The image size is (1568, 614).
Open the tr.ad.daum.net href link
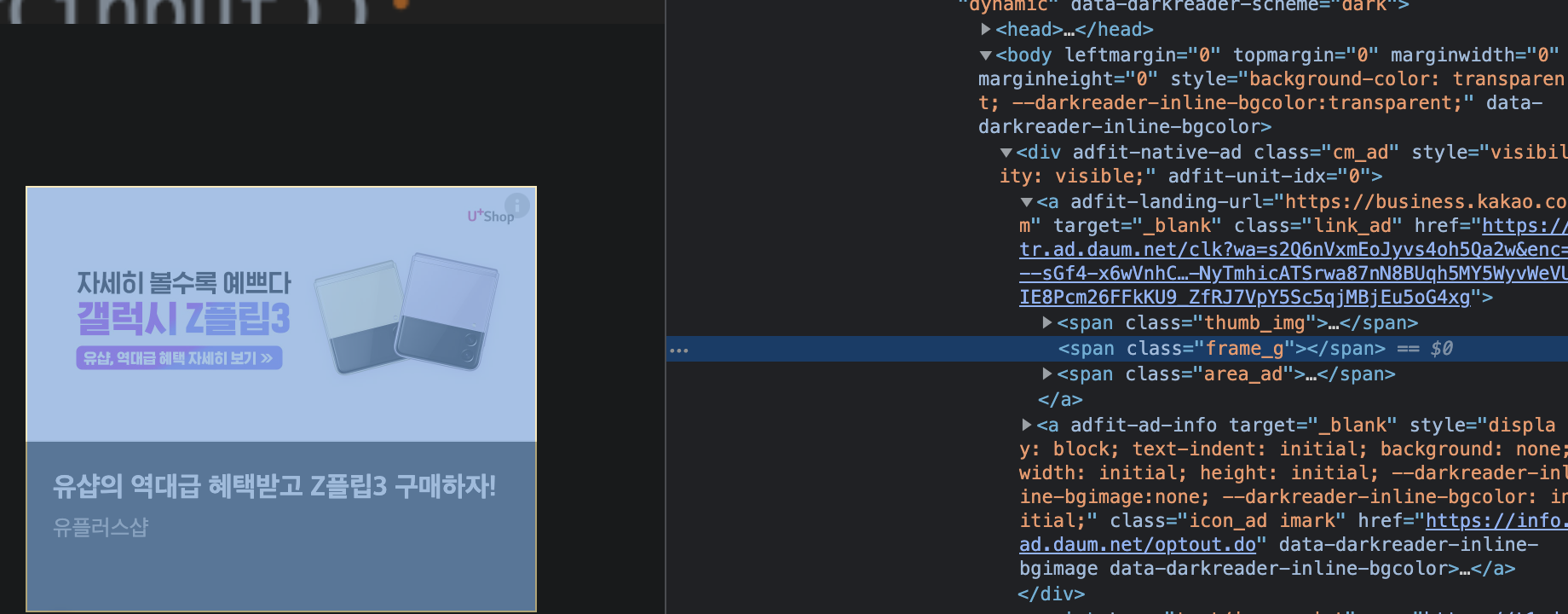click(x=1294, y=262)
